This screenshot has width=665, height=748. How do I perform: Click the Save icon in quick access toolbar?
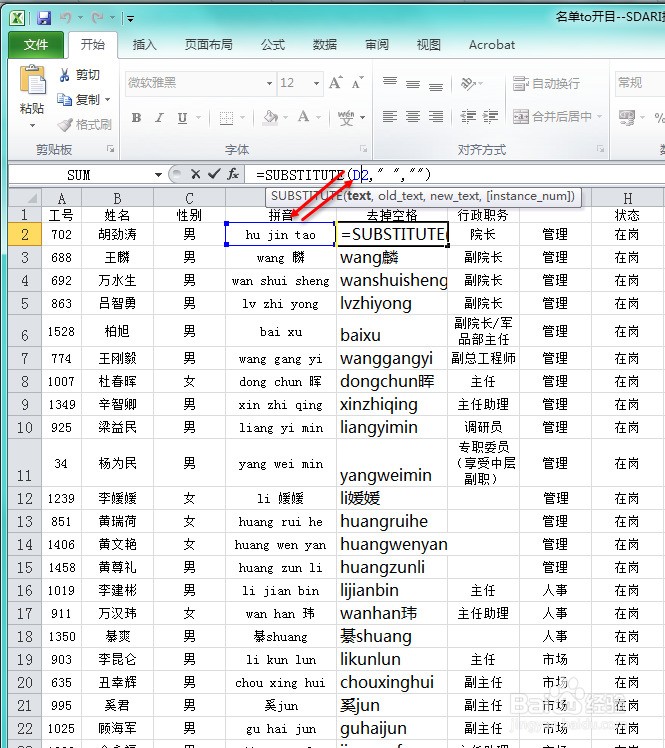(x=44, y=18)
